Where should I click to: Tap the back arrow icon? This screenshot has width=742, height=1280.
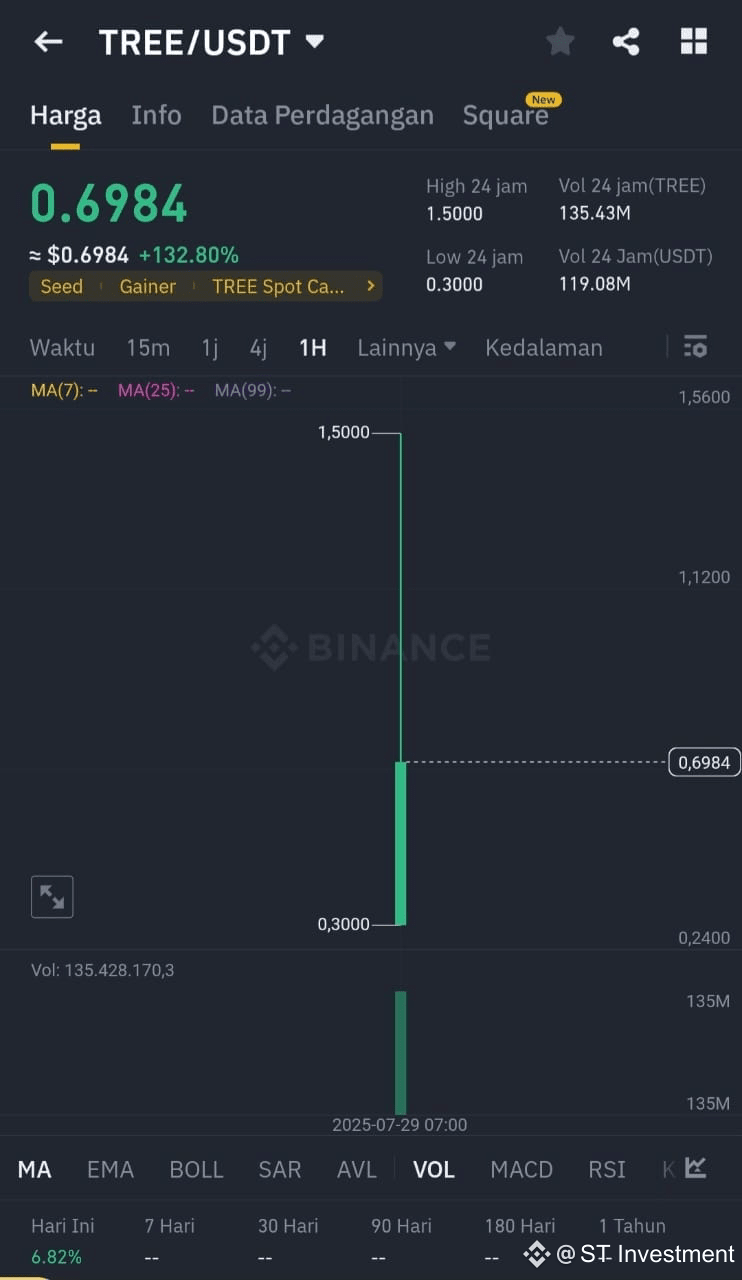click(x=48, y=41)
